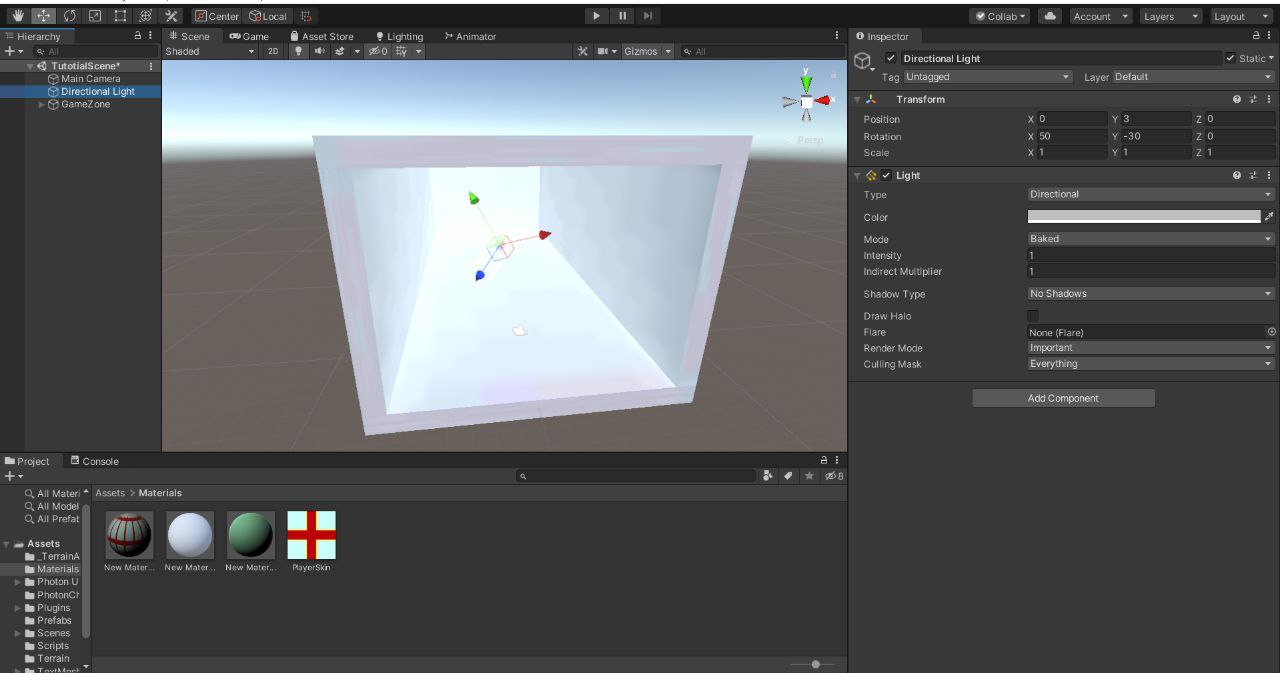Select the combined Transform tool
This screenshot has height=673, width=1280.
(146, 16)
